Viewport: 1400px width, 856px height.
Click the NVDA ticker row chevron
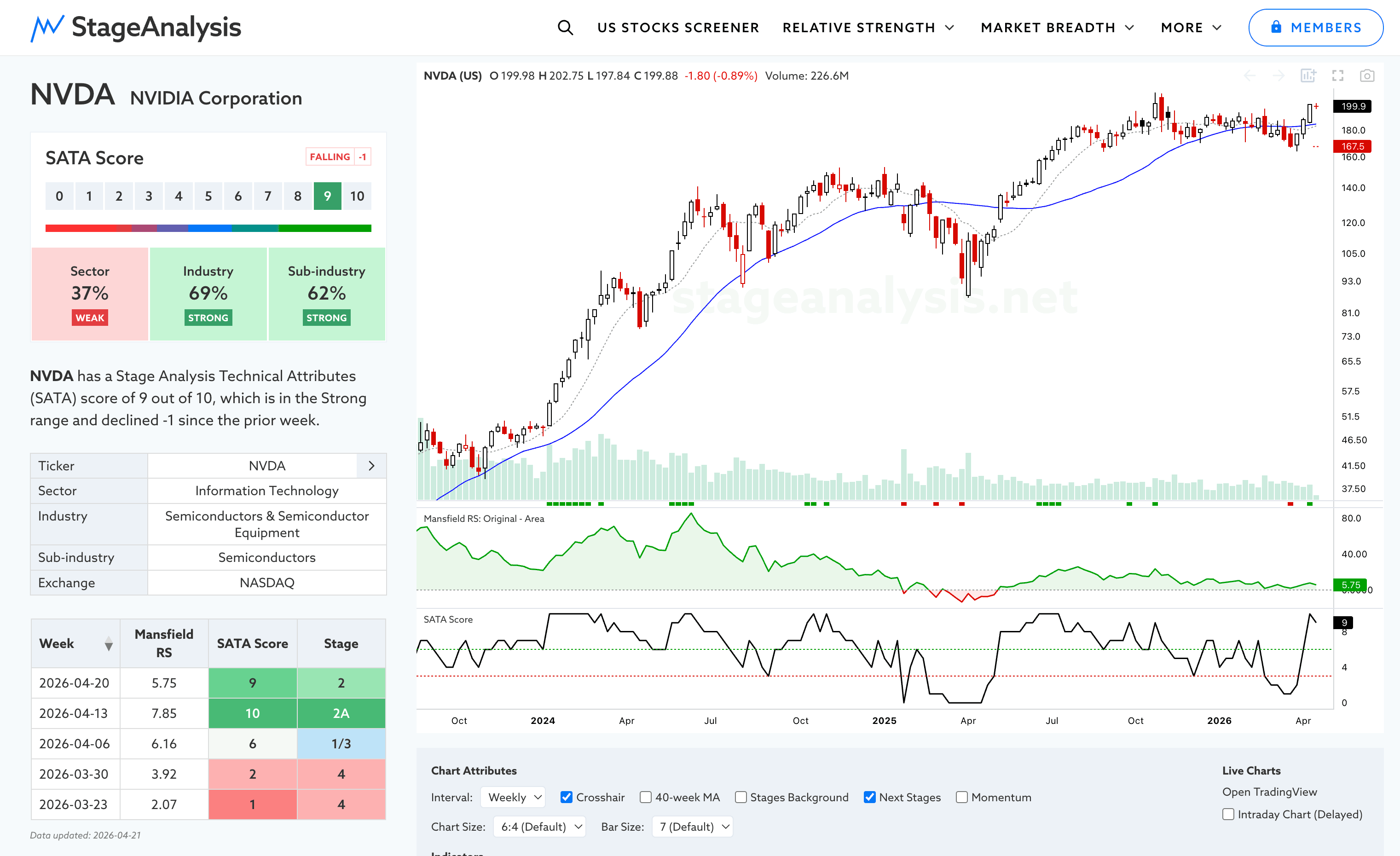pyautogui.click(x=371, y=466)
